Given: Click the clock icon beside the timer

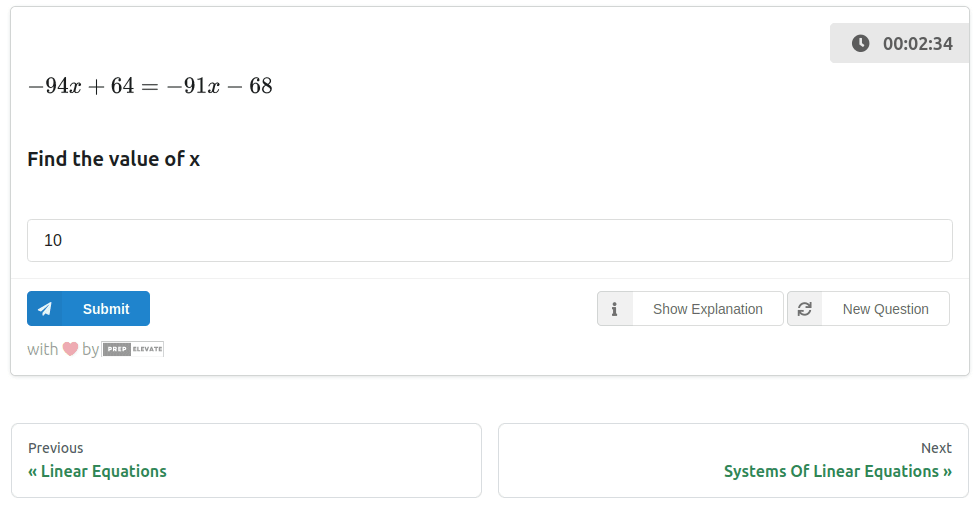Looking at the screenshot, I should tap(860, 43).
